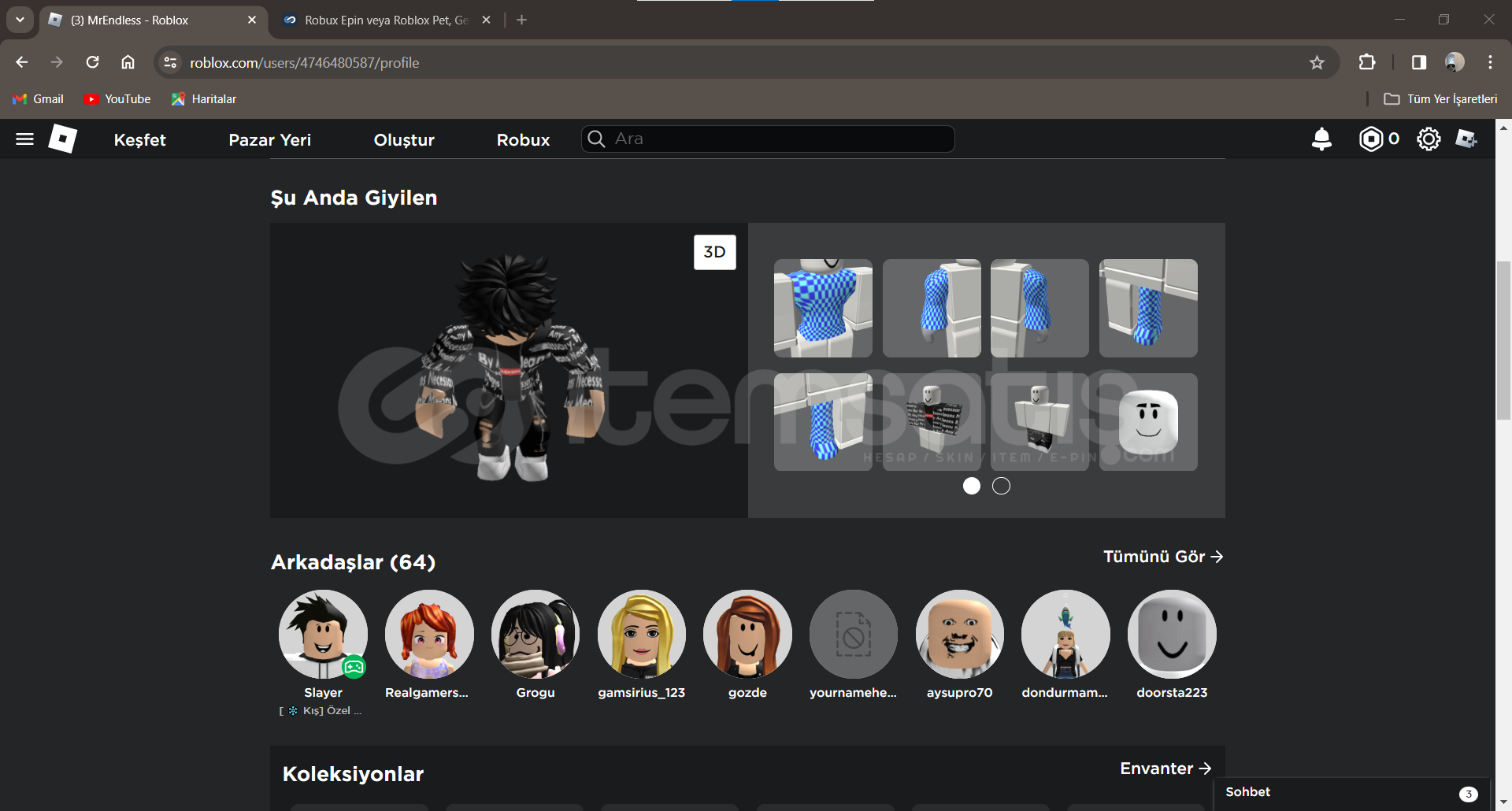Open friend Slayer's avatar
Image resolution: width=1512 pixels, height=811 pixels.
[323, 634]
